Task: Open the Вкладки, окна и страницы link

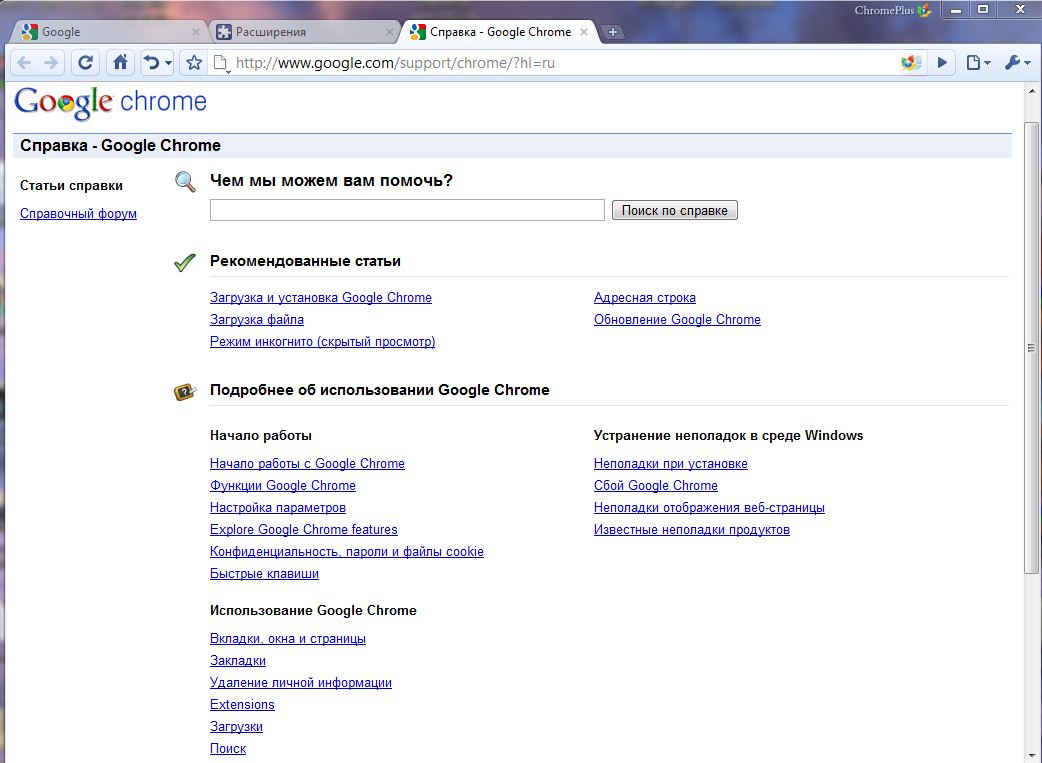Action: (288, 639)
